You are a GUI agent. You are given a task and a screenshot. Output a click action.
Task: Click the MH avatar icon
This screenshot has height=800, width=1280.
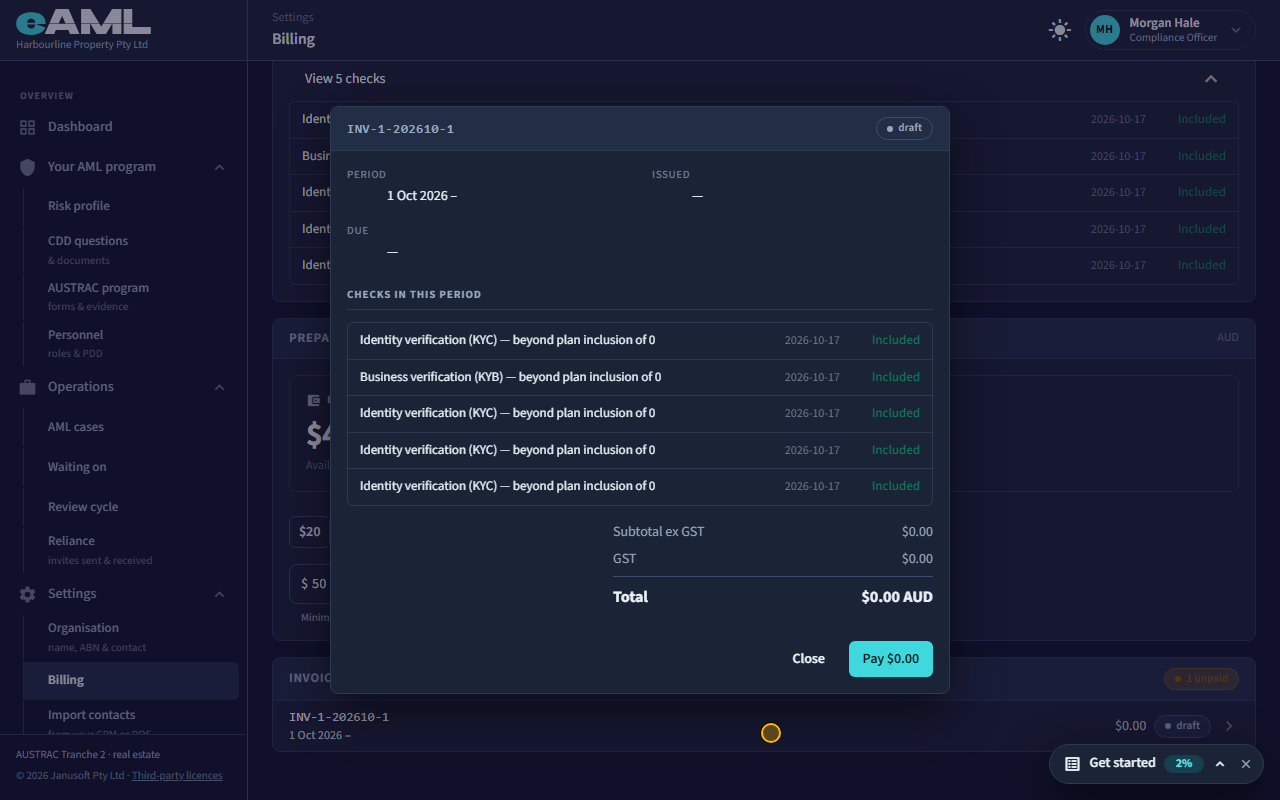click(x=1104, y=30)
